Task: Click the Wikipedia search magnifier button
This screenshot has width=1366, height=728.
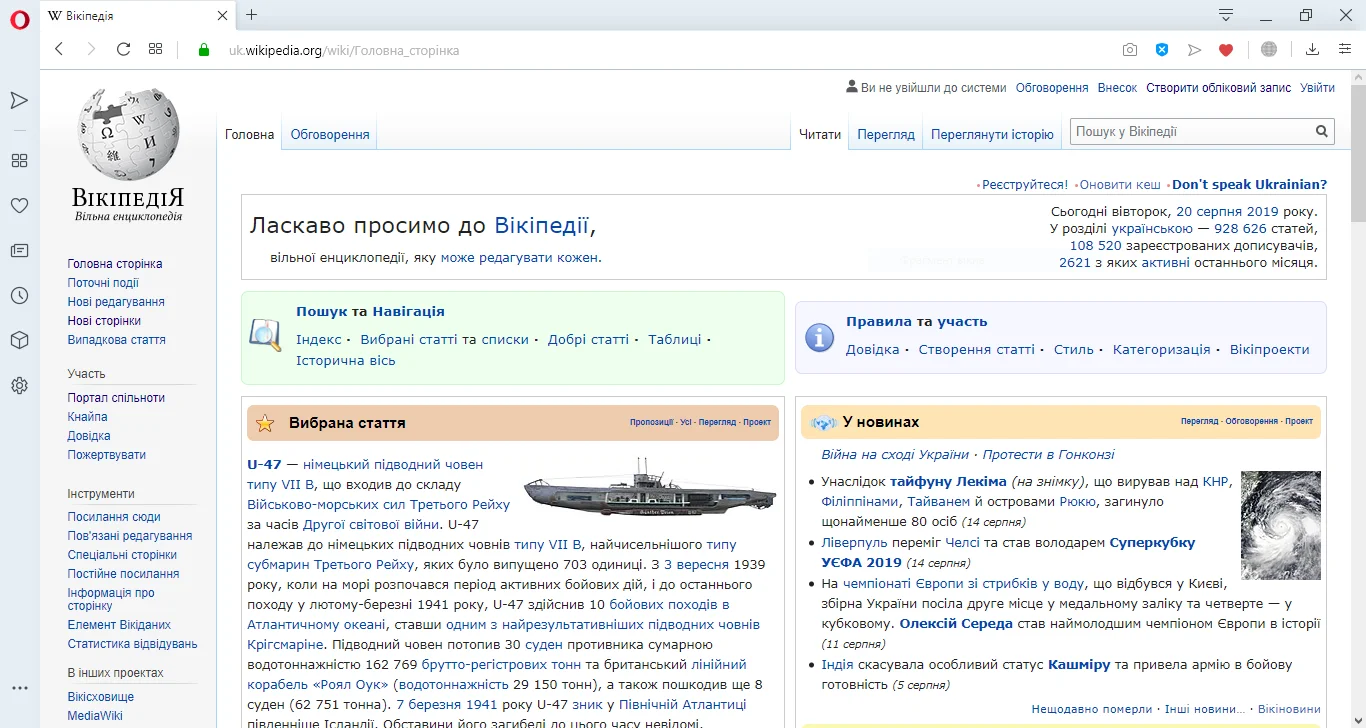Action: (1322, 131)
